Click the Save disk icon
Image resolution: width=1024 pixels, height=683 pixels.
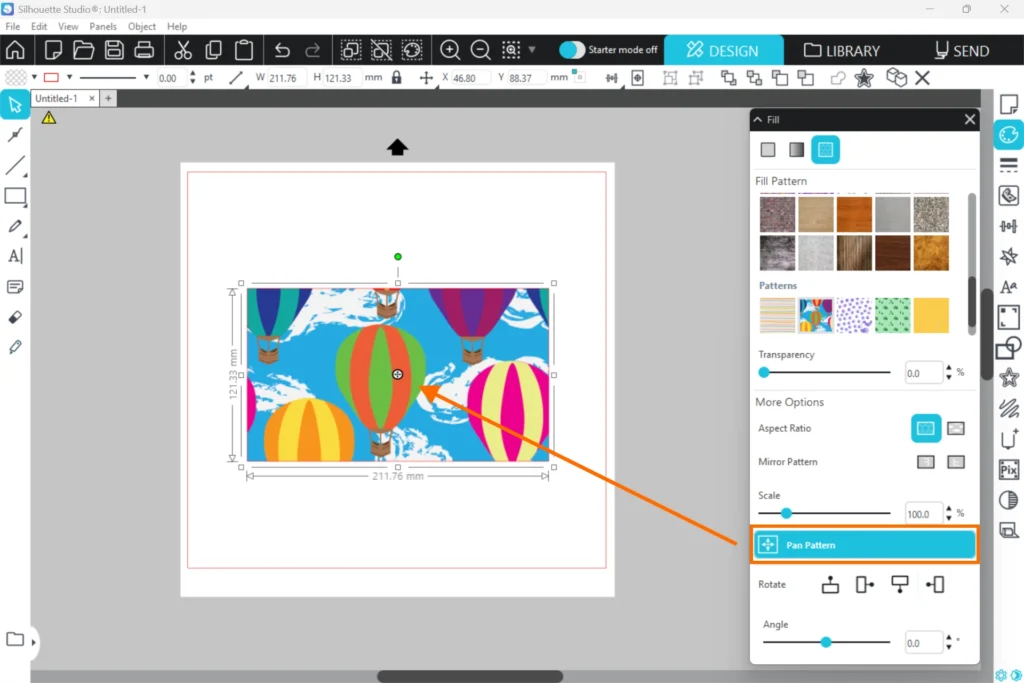coord(114,50)
